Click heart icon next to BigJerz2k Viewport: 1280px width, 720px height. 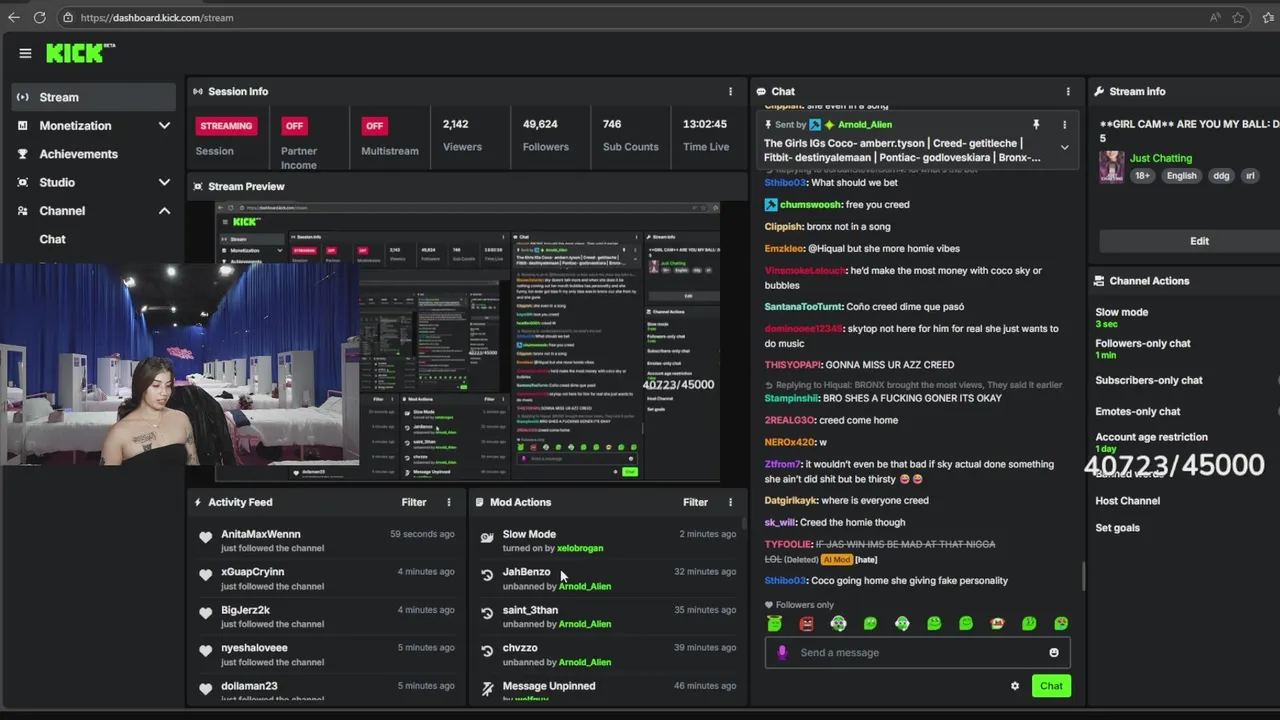tap(205, 613)
